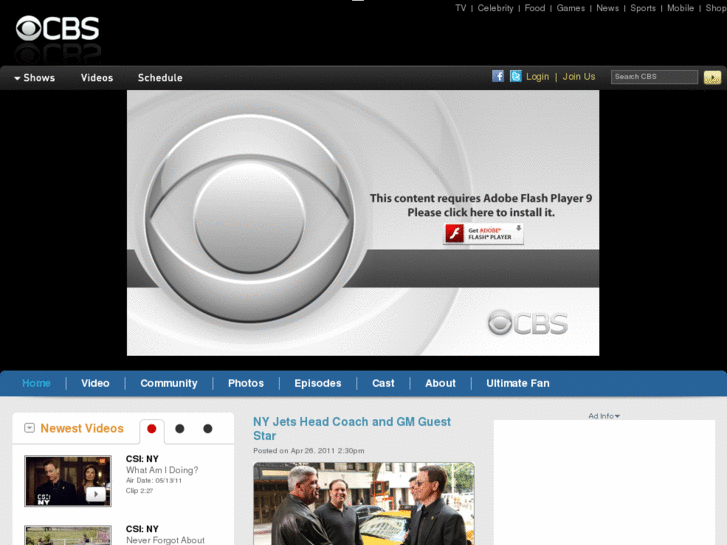
Task: Click the Newest Videos heading
Action: tap(82, 428)
